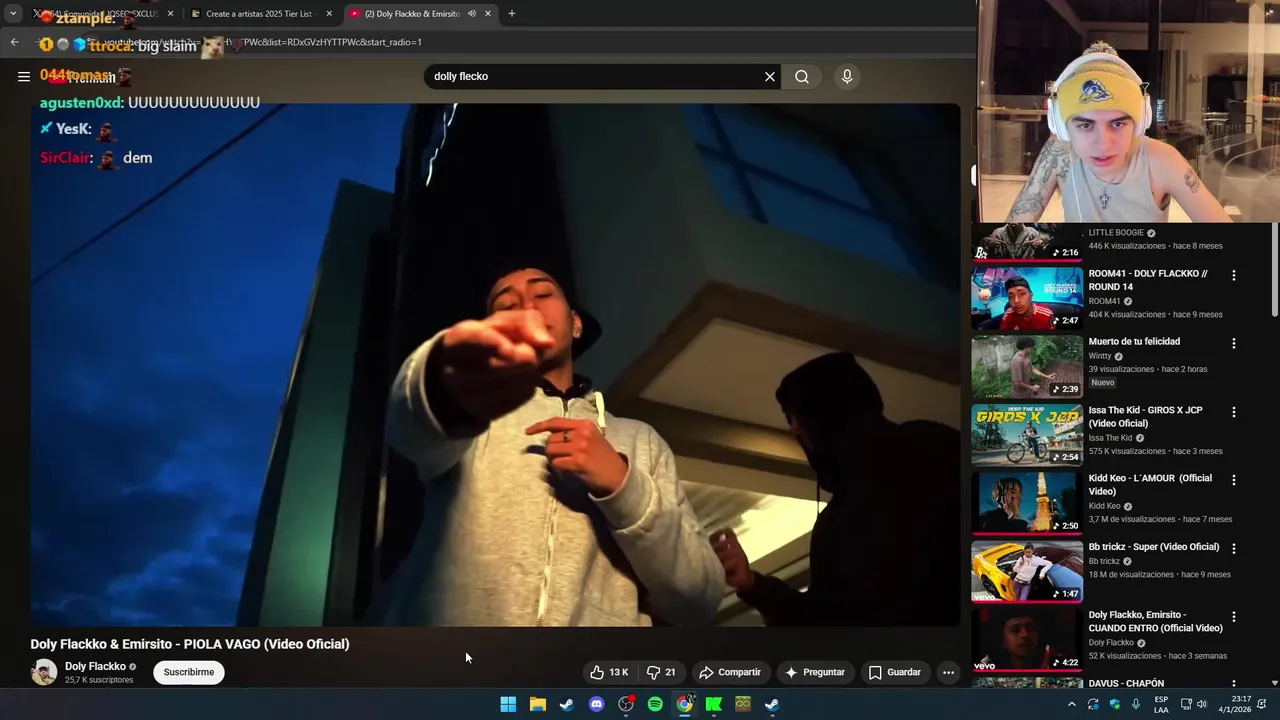Like the video with thumbs up
The width and height of the screenshot is (1280, 720).
tap(609, 672)
